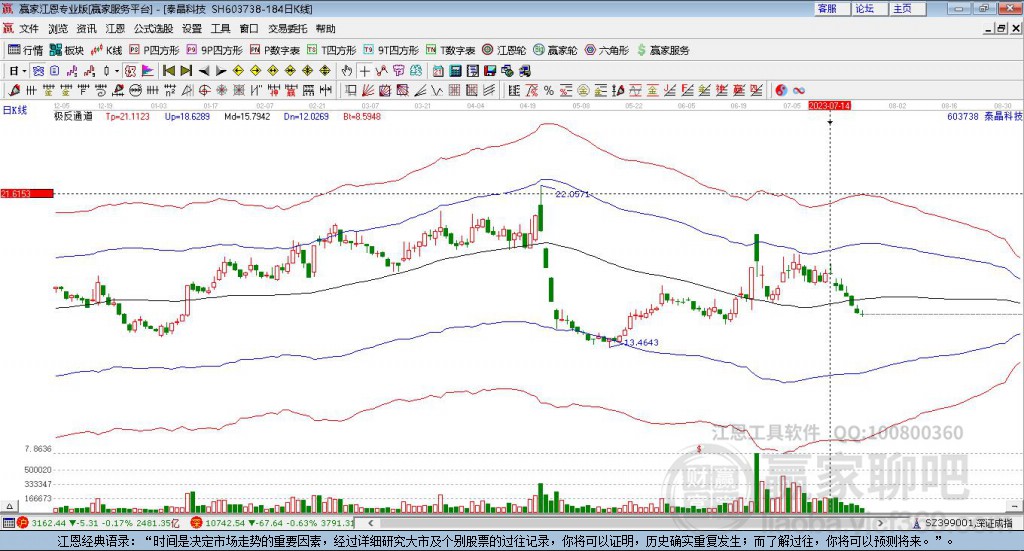
Task: Open the 板块 sector view
Action: 67,50
